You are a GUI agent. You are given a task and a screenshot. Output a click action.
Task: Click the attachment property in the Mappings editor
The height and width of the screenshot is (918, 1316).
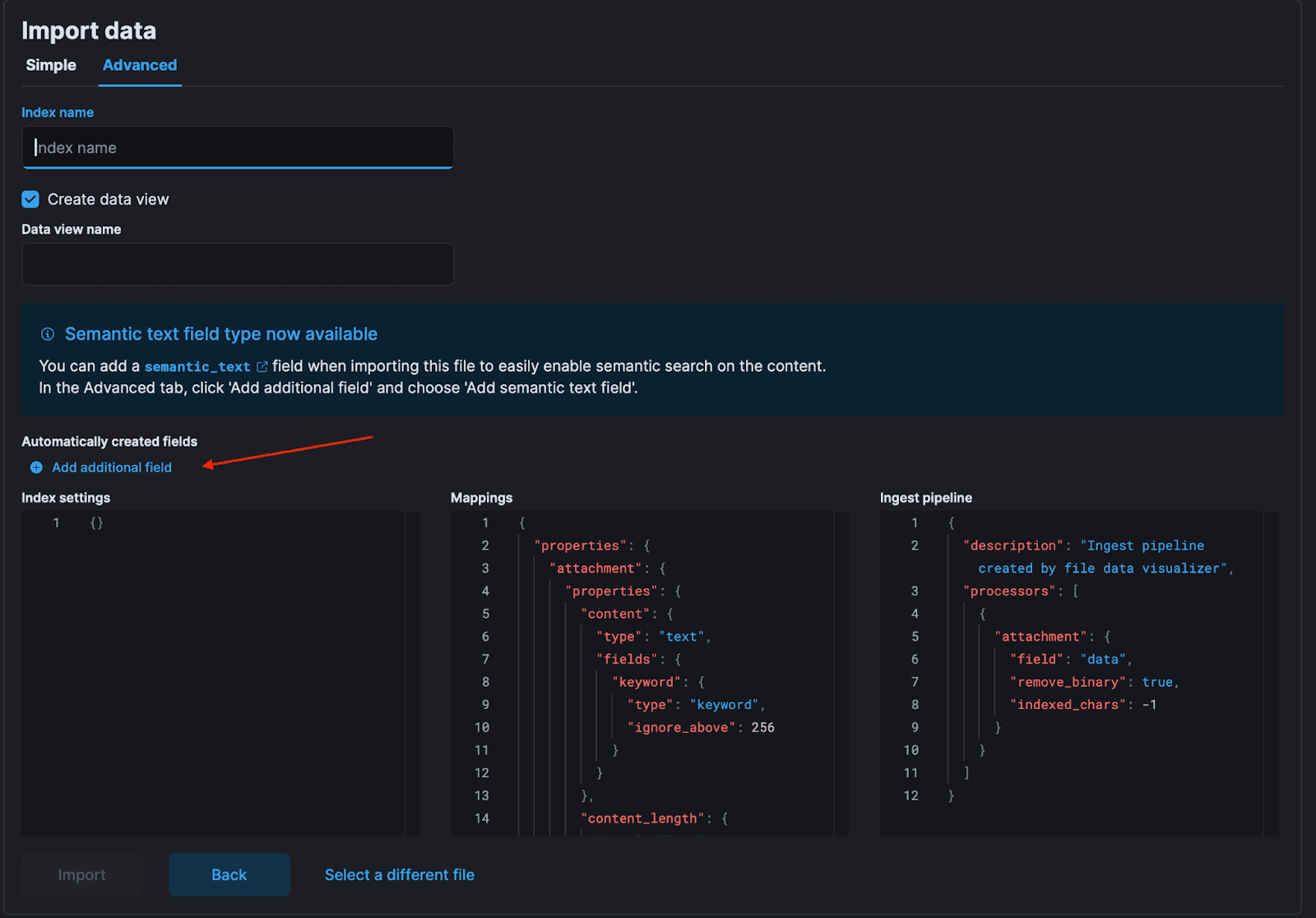(595, 568)
